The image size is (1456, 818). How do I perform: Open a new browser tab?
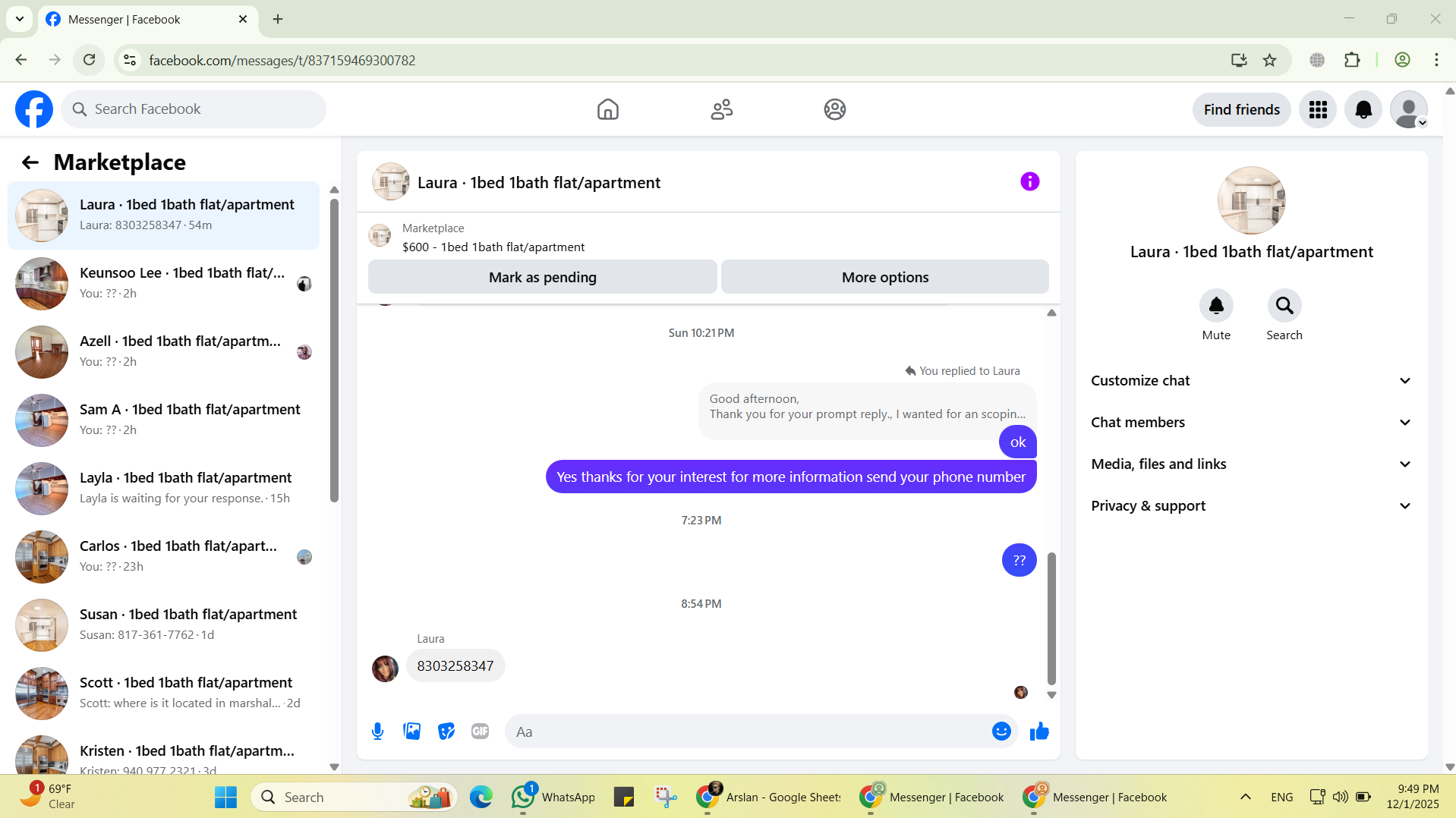click(278, 19)
